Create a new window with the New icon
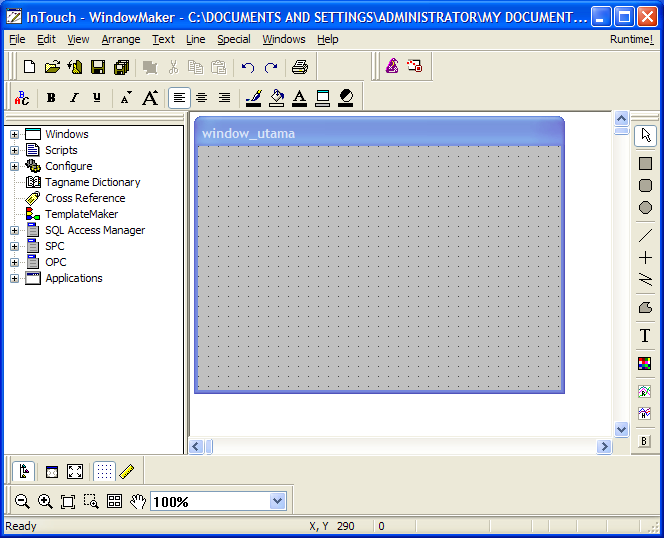Screen dimensions: 664x538 click(x=29, y=67)
